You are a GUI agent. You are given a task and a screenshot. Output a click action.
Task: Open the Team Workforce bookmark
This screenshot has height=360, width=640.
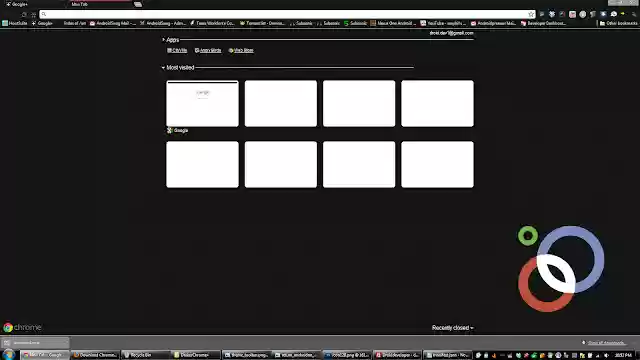click(x=212, y=23)
